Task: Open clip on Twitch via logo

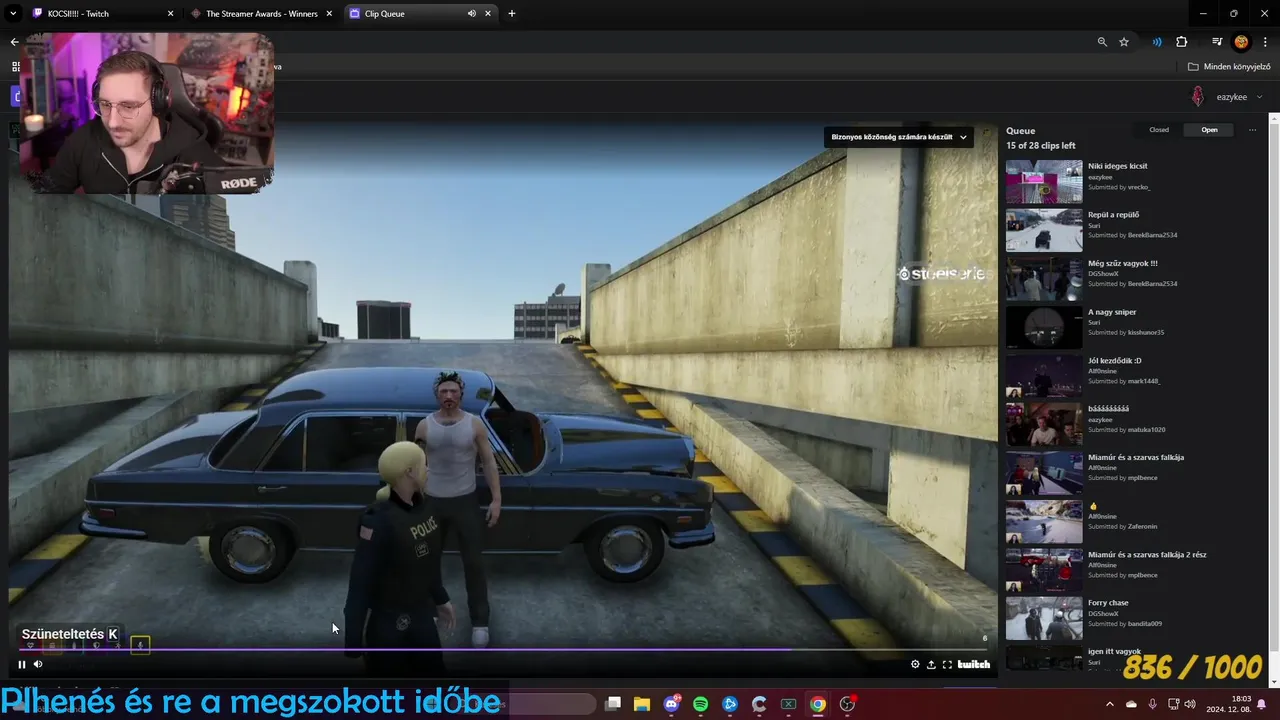Action: pyautogui.click(x=974, y=664)
